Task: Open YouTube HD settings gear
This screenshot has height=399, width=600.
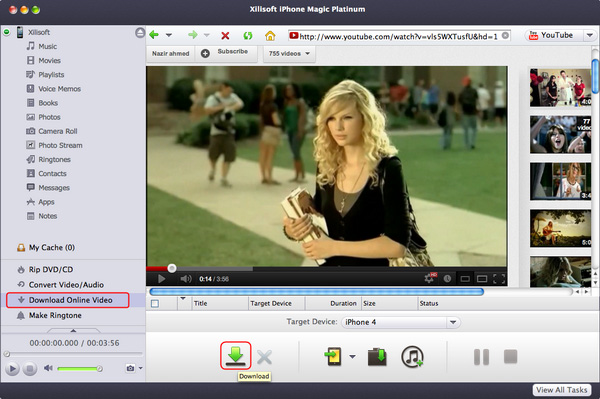Action: (x=430, y=278)
